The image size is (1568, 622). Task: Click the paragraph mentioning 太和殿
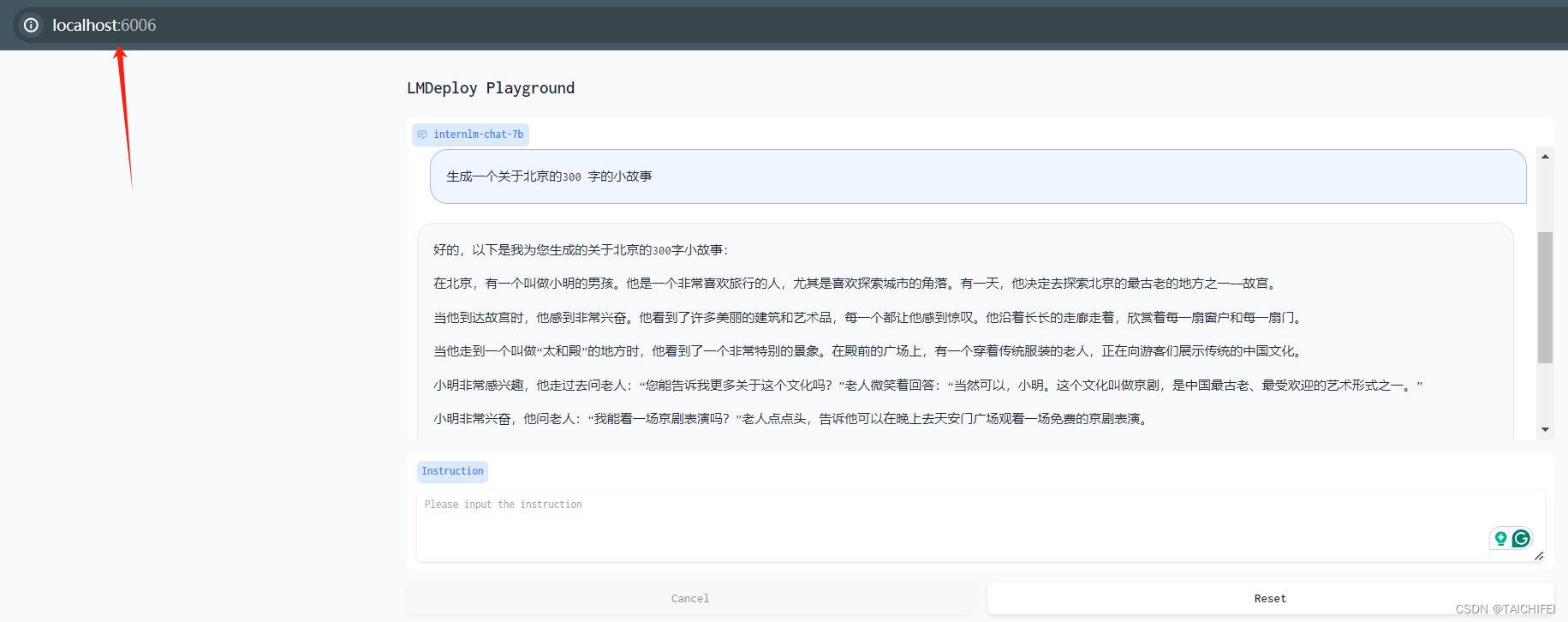(x=870, y=351)
